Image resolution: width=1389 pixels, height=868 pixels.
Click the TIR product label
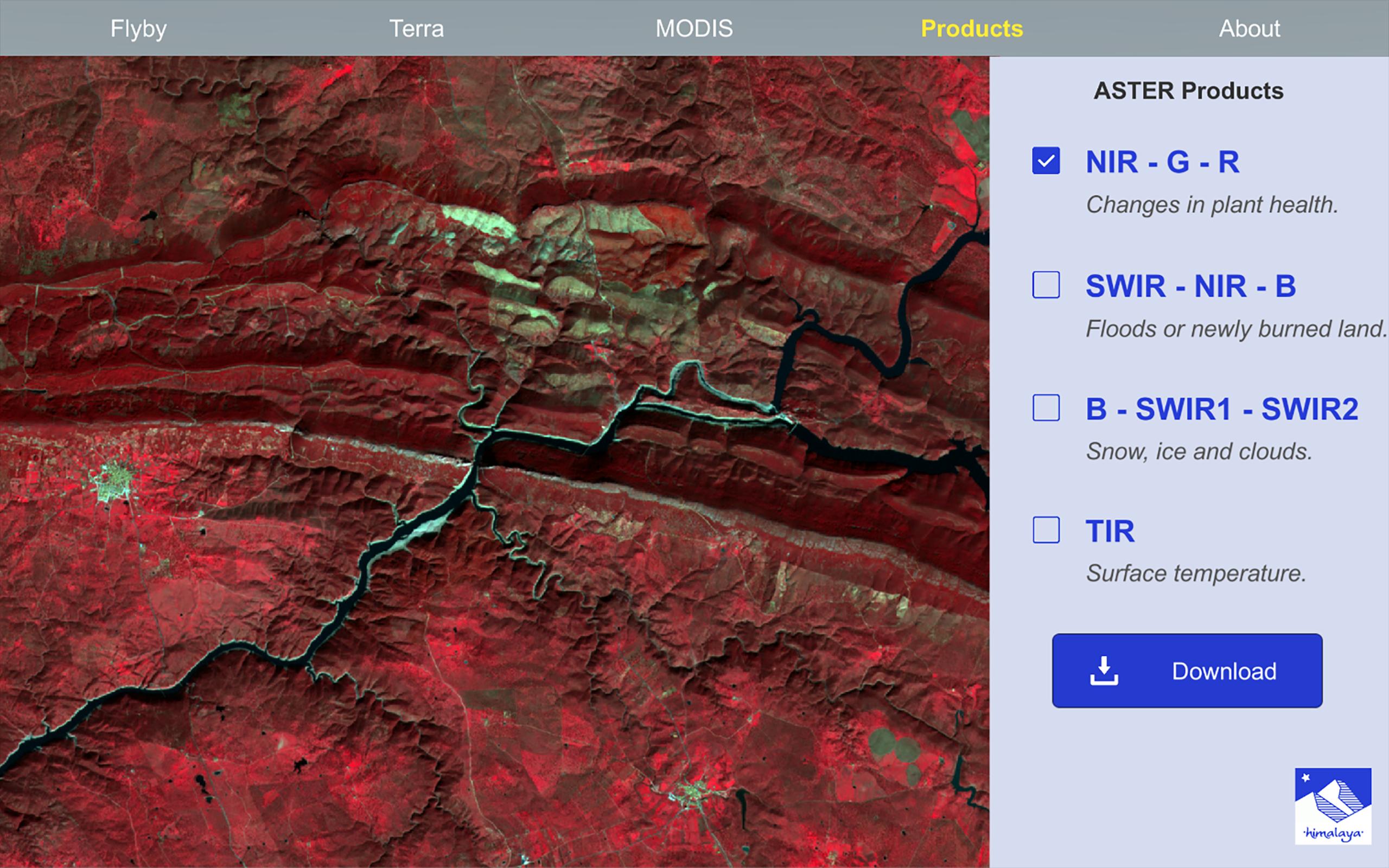pyautogui.click(x=1110, y=531)
